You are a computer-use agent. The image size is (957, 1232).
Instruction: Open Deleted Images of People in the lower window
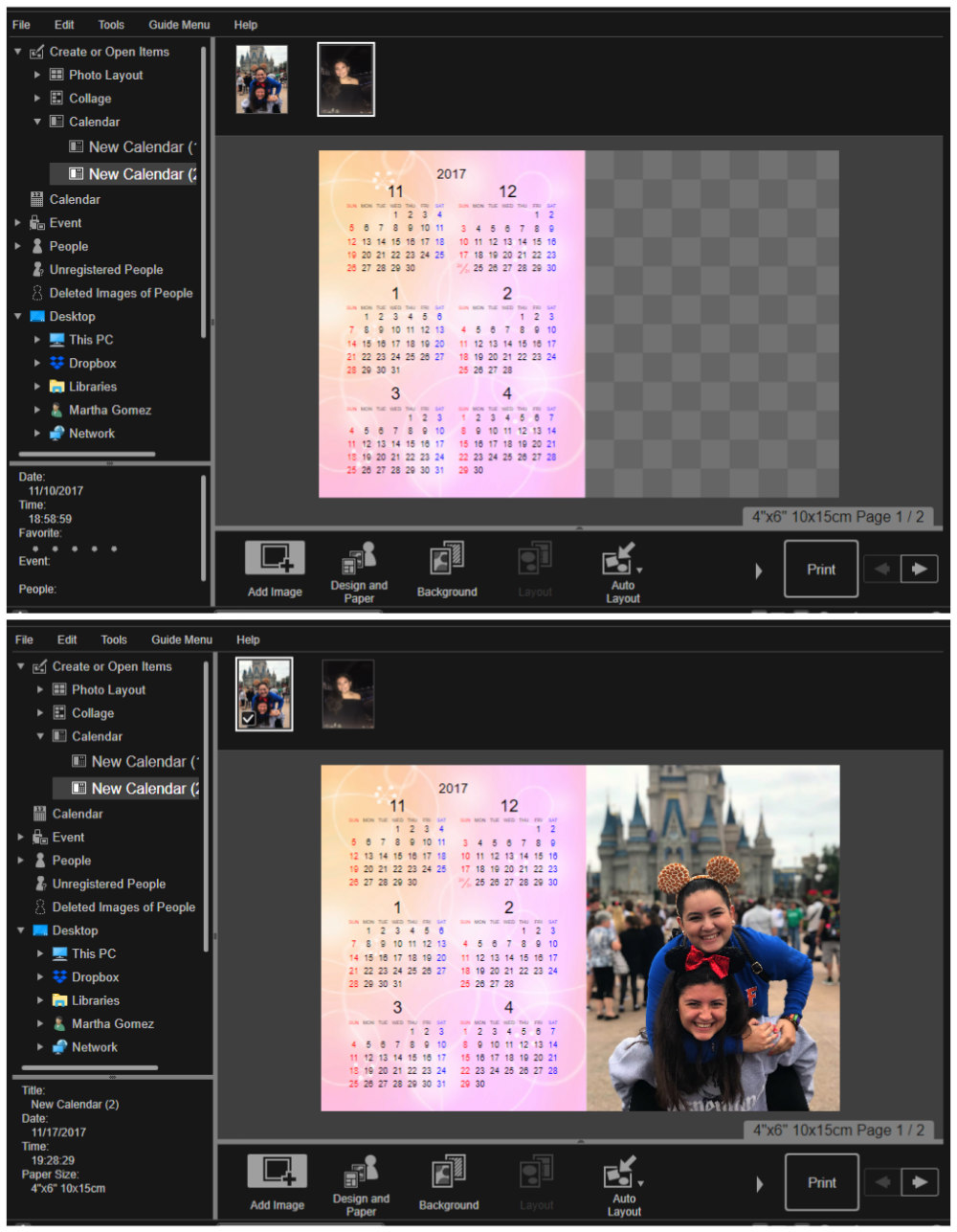[123, 907]
